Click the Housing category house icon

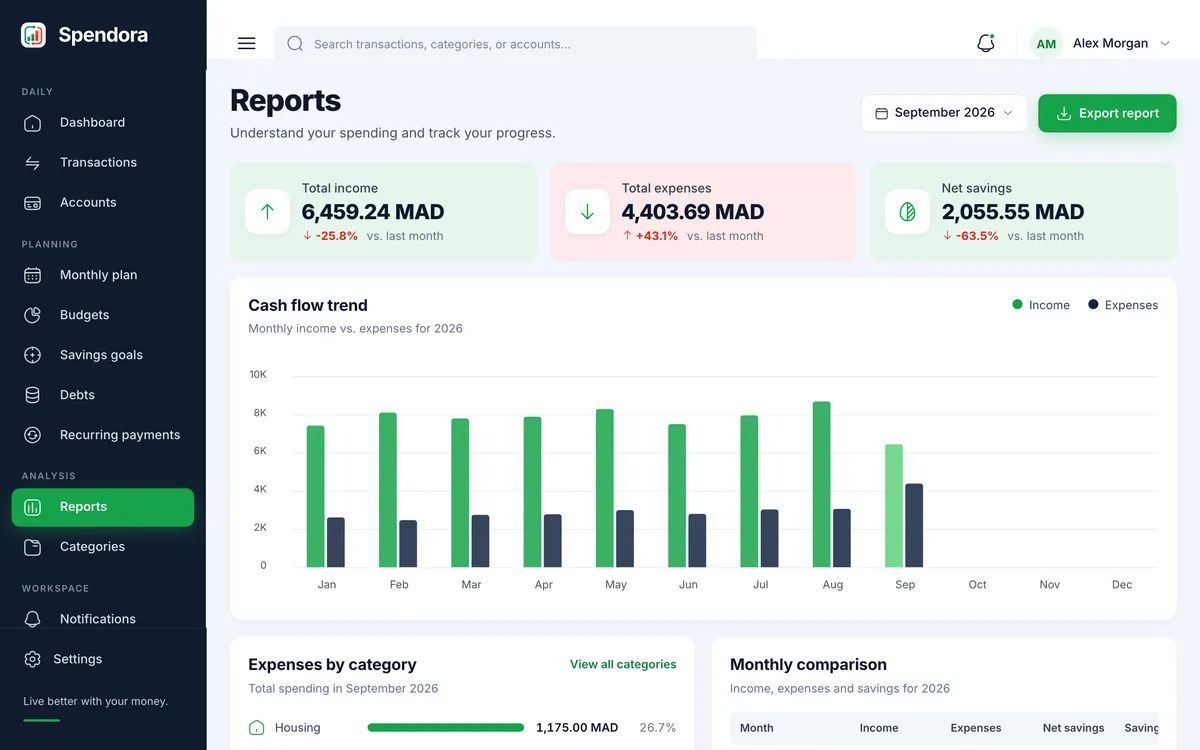point(256,728)
